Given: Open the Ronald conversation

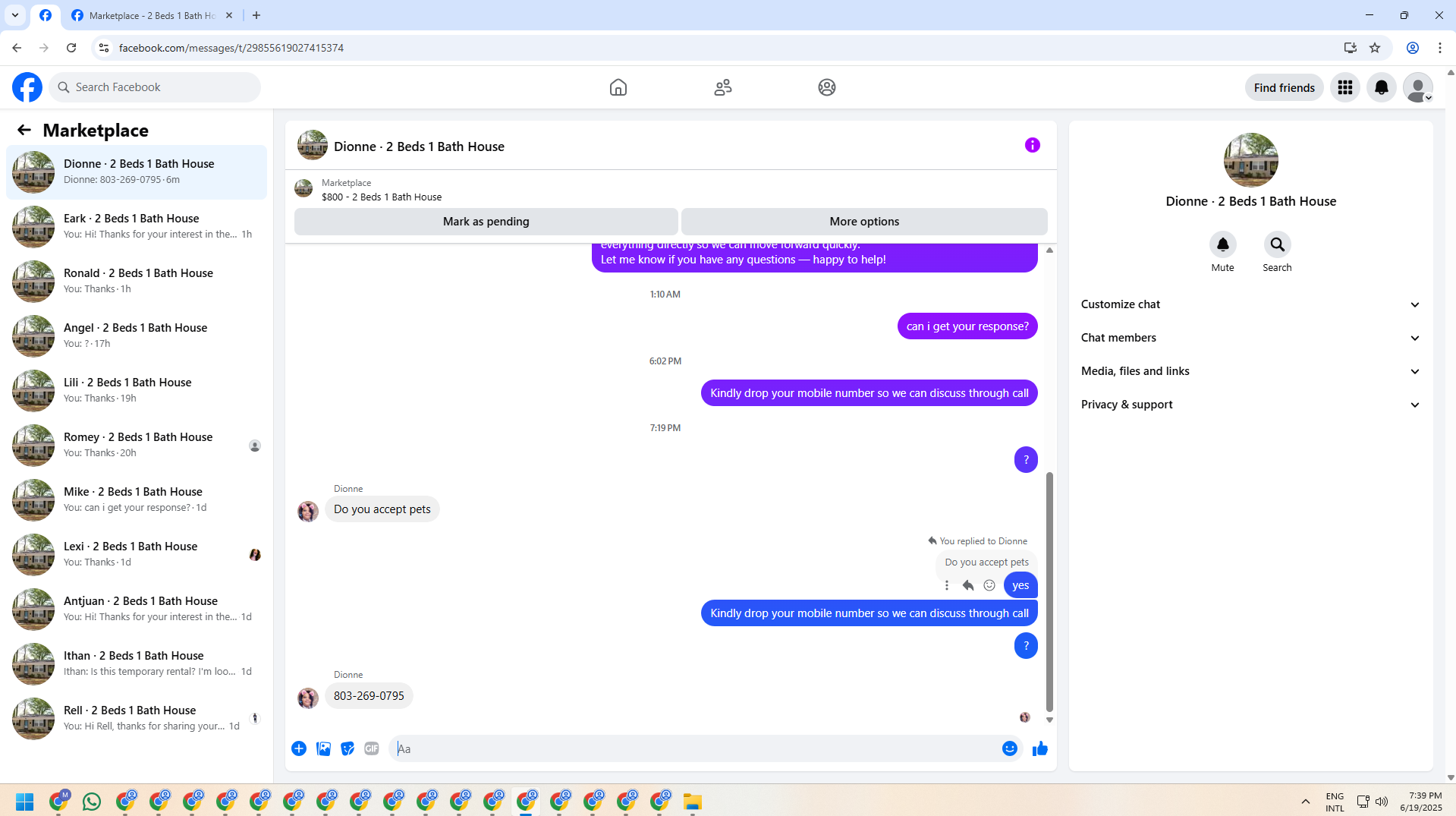Looking at the screenshot, I should (137, 282).
